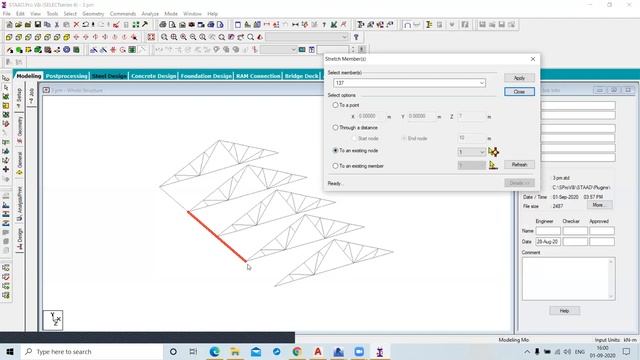The width and height of the screenshot is (640, 360).
Task: Click the More button near File size
Action: (600, 205)
